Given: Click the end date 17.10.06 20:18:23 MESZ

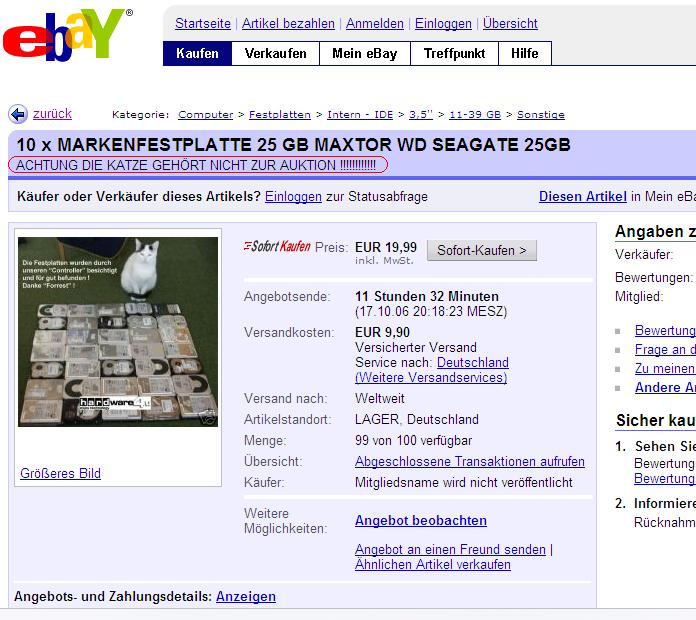Looking at the screenshot, I should coord(431,312).
